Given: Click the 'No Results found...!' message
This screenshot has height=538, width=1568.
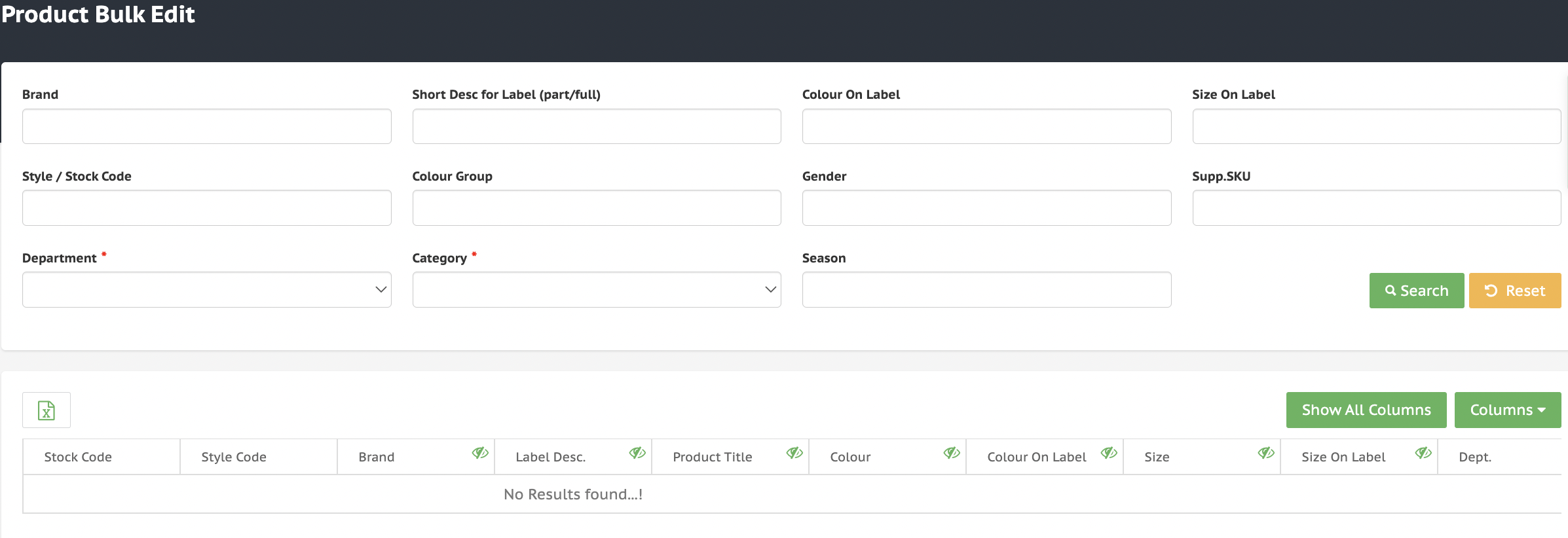Looking at the screenshot, I should coord(573,494).
